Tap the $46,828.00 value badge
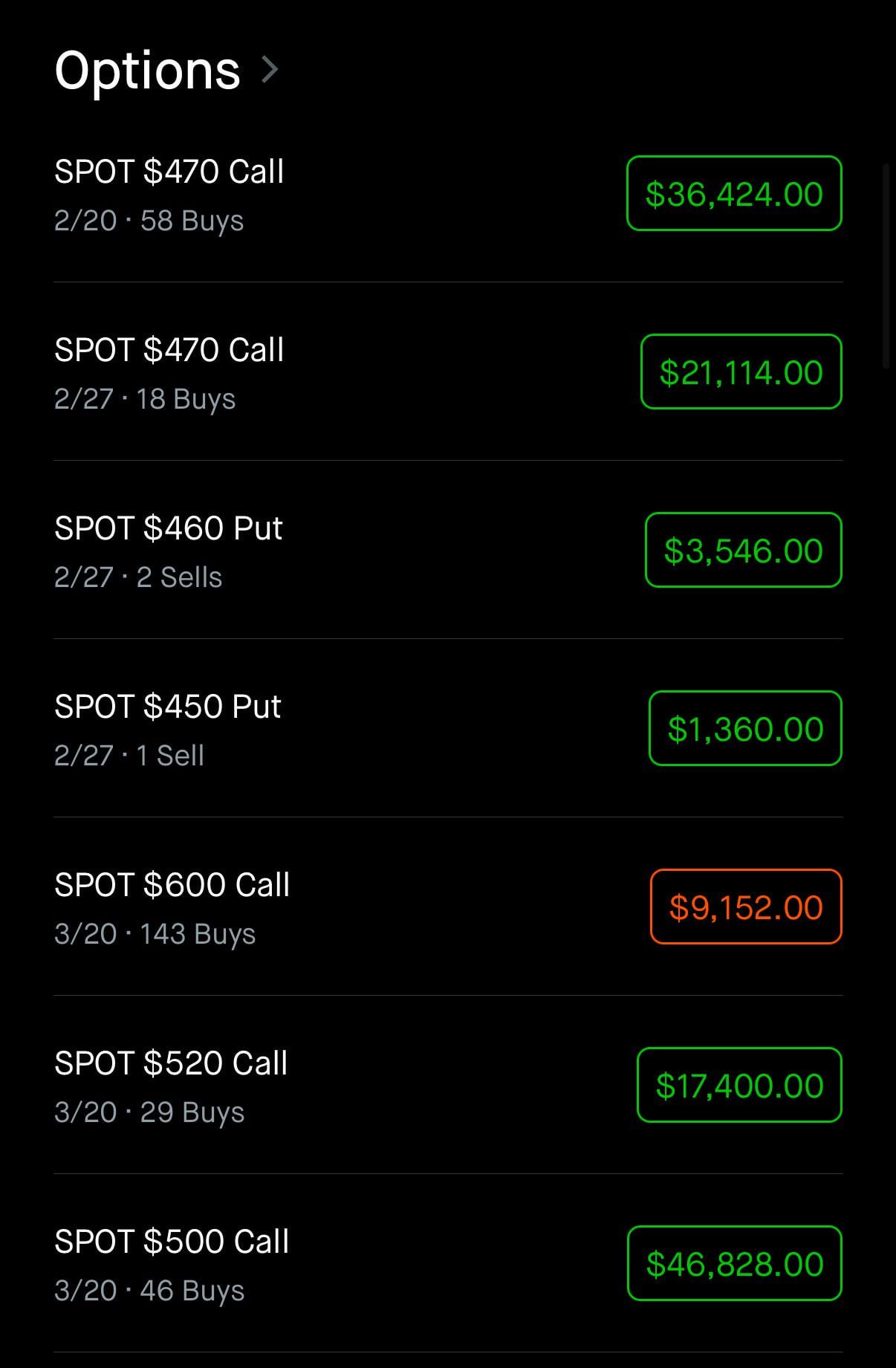 coord(734,1264)
